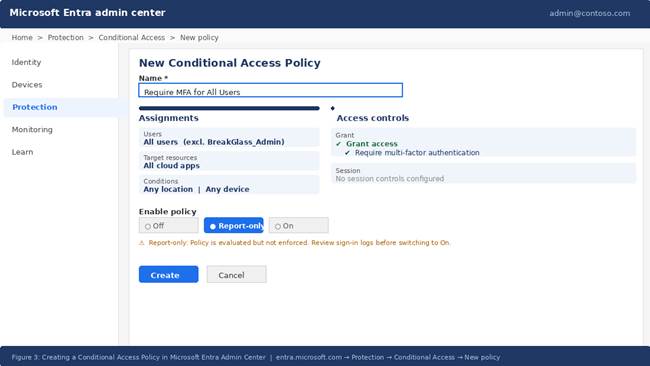Open the Conditions assignment row
The image size is (650, 366).
pos(229,185)
